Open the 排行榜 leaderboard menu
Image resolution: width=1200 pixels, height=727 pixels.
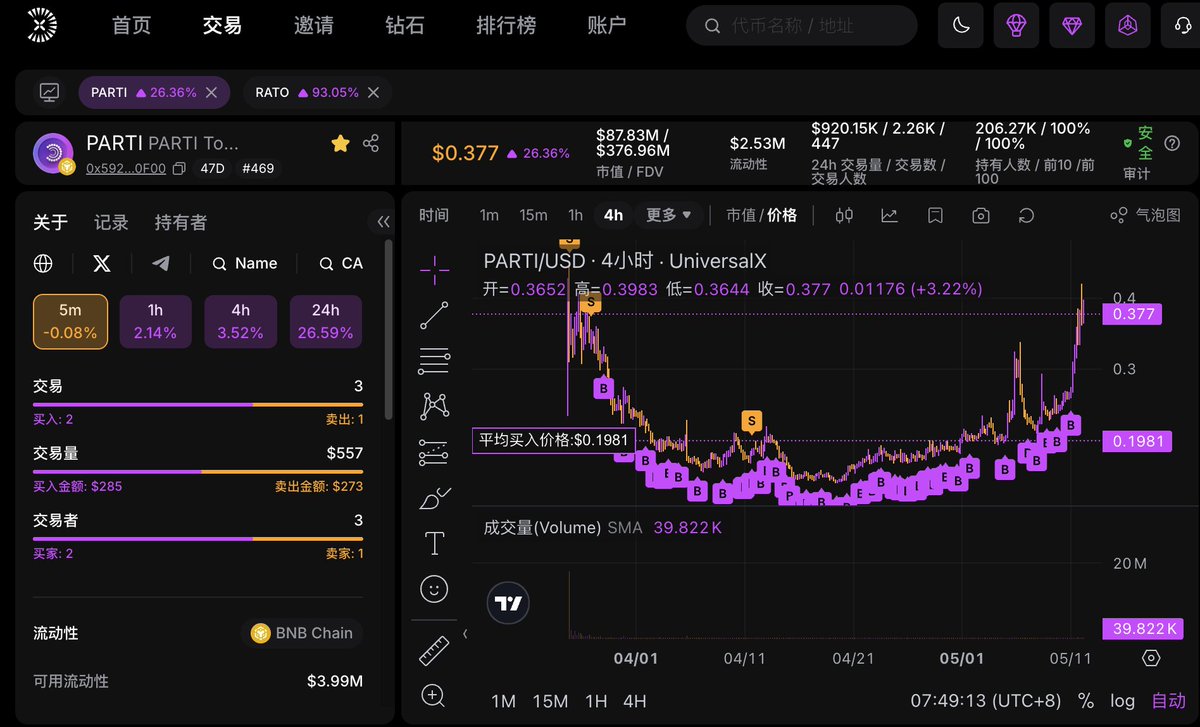(x=506, y=25)
